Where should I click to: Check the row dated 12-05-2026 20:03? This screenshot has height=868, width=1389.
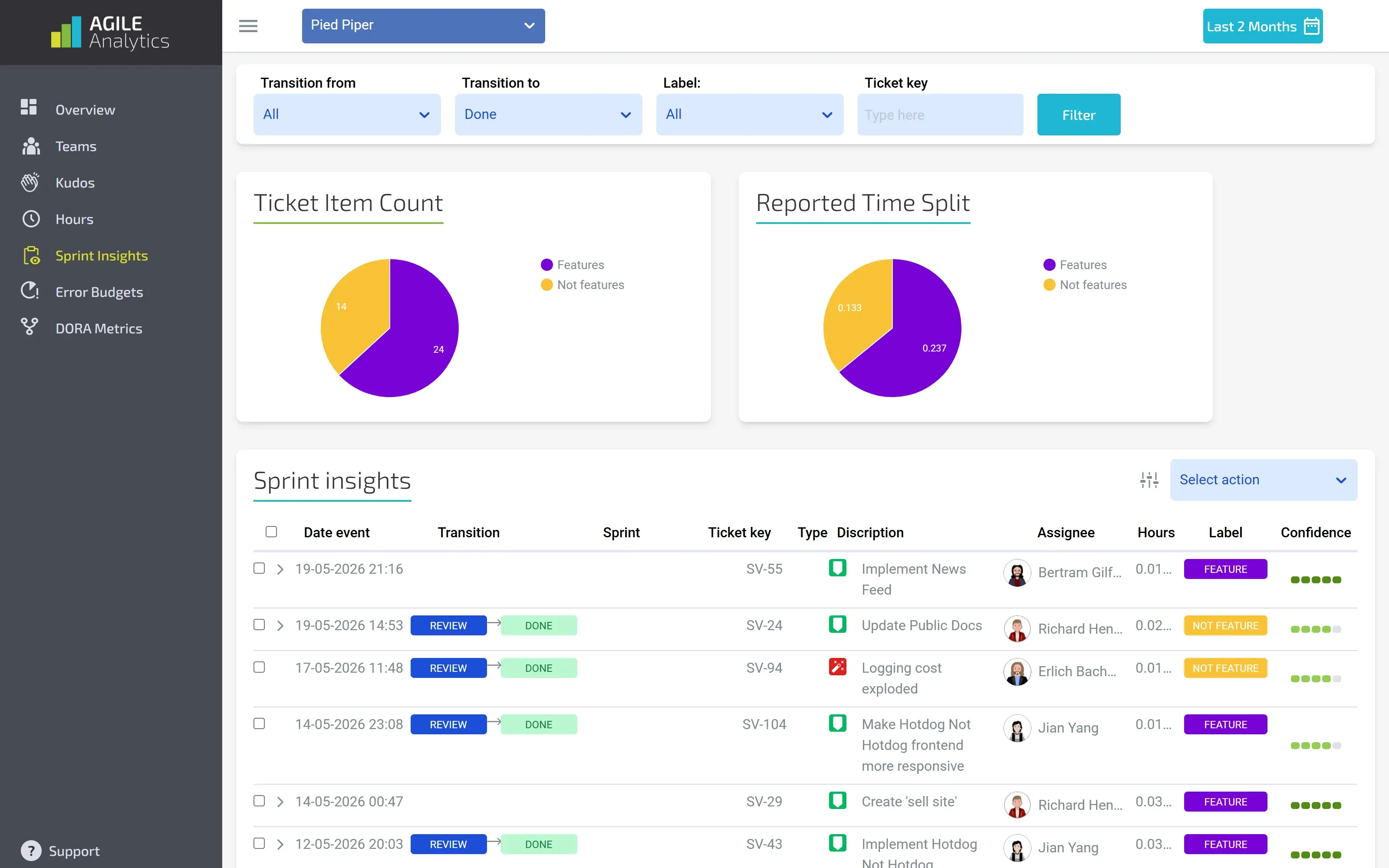[260, 843]
